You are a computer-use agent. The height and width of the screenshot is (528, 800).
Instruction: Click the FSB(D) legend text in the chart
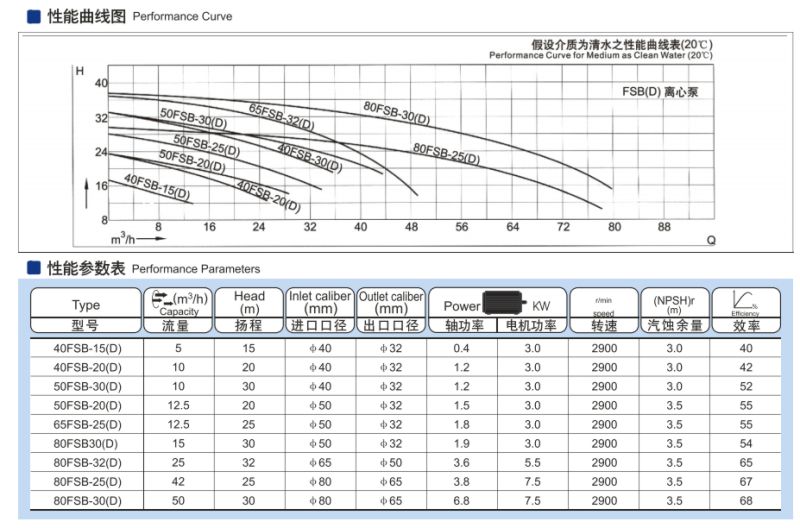(x=659, y=91)
